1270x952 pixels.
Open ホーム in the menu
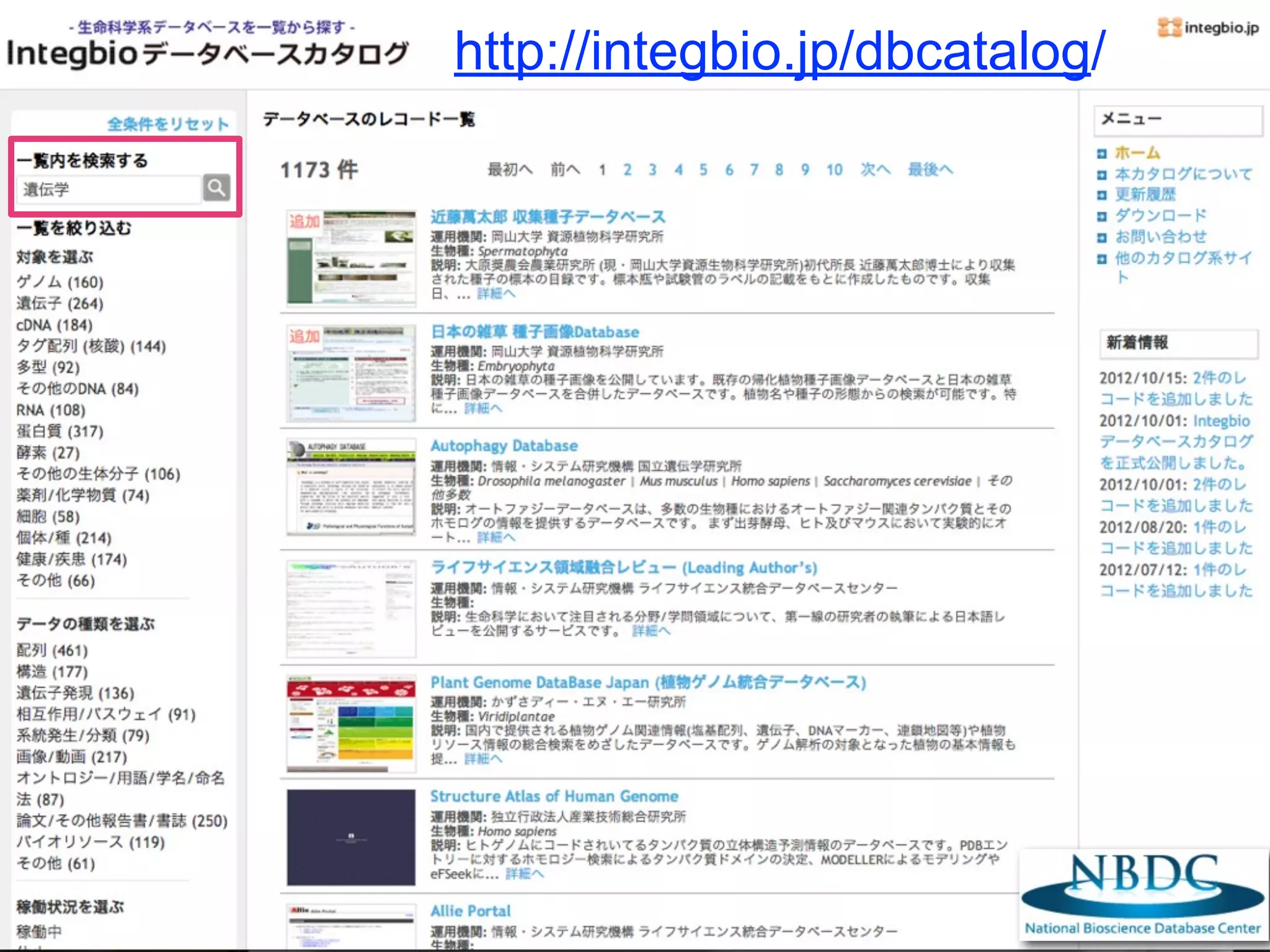click(1137, 152)
